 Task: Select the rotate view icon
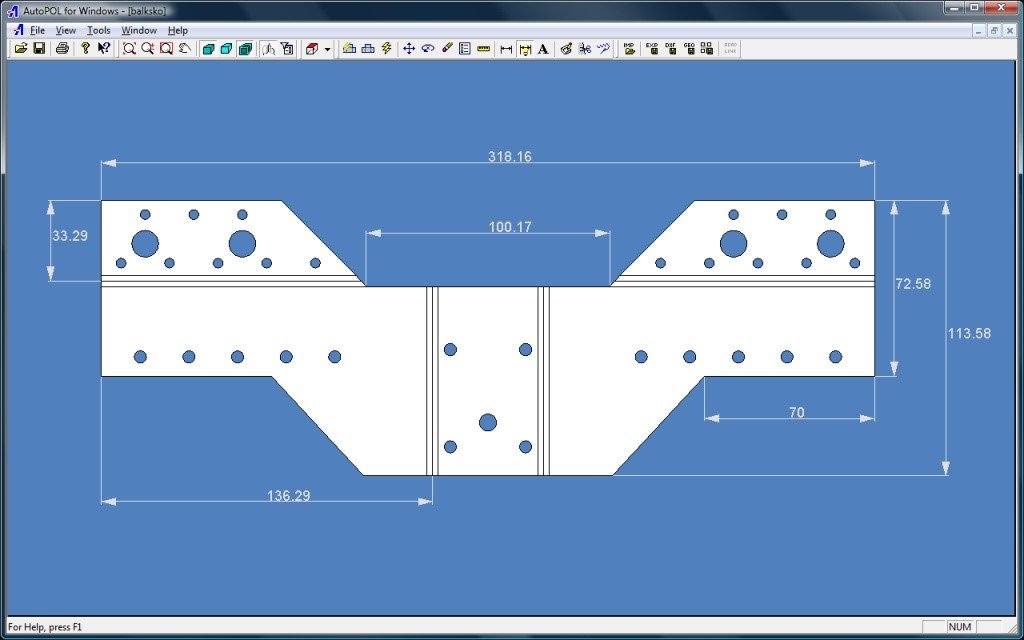pyautogui.click(x=428, y=48)
